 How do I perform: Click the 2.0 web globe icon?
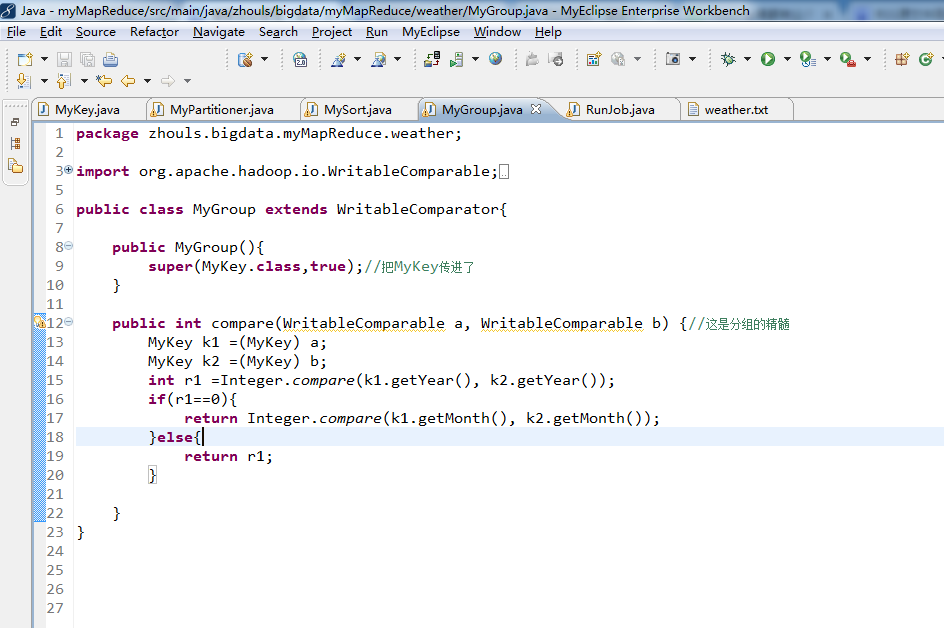[300, 59]
